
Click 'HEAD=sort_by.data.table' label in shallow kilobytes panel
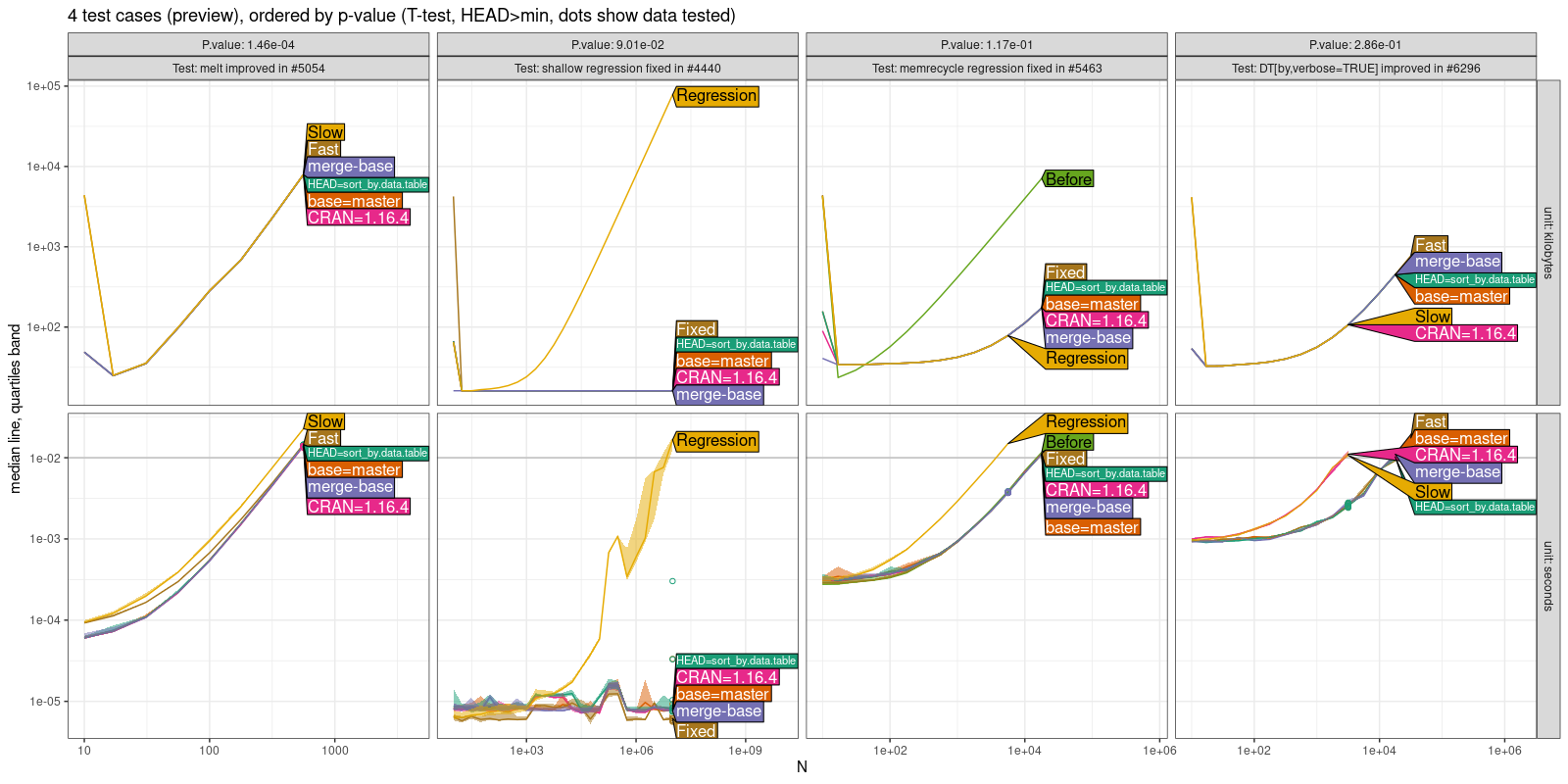point(736,345)
